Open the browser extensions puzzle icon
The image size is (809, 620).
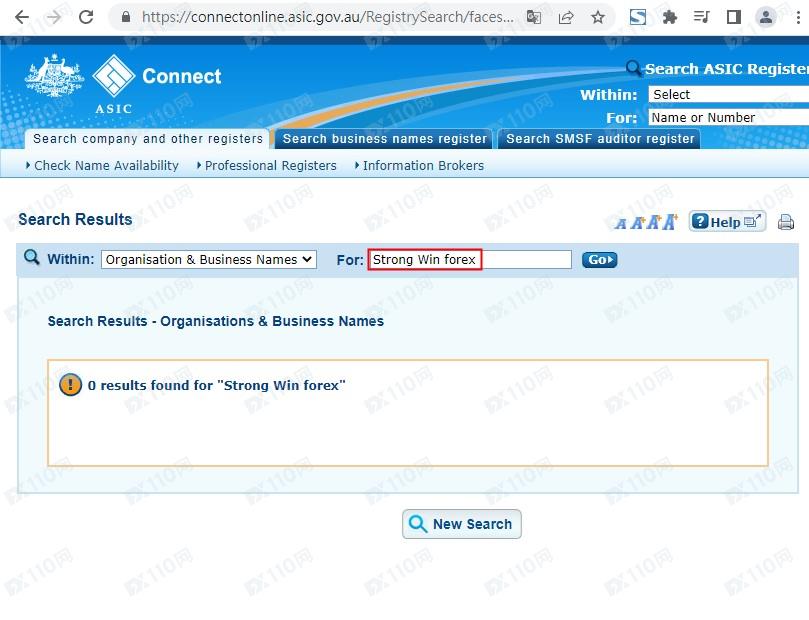click(x=670, y=17)
